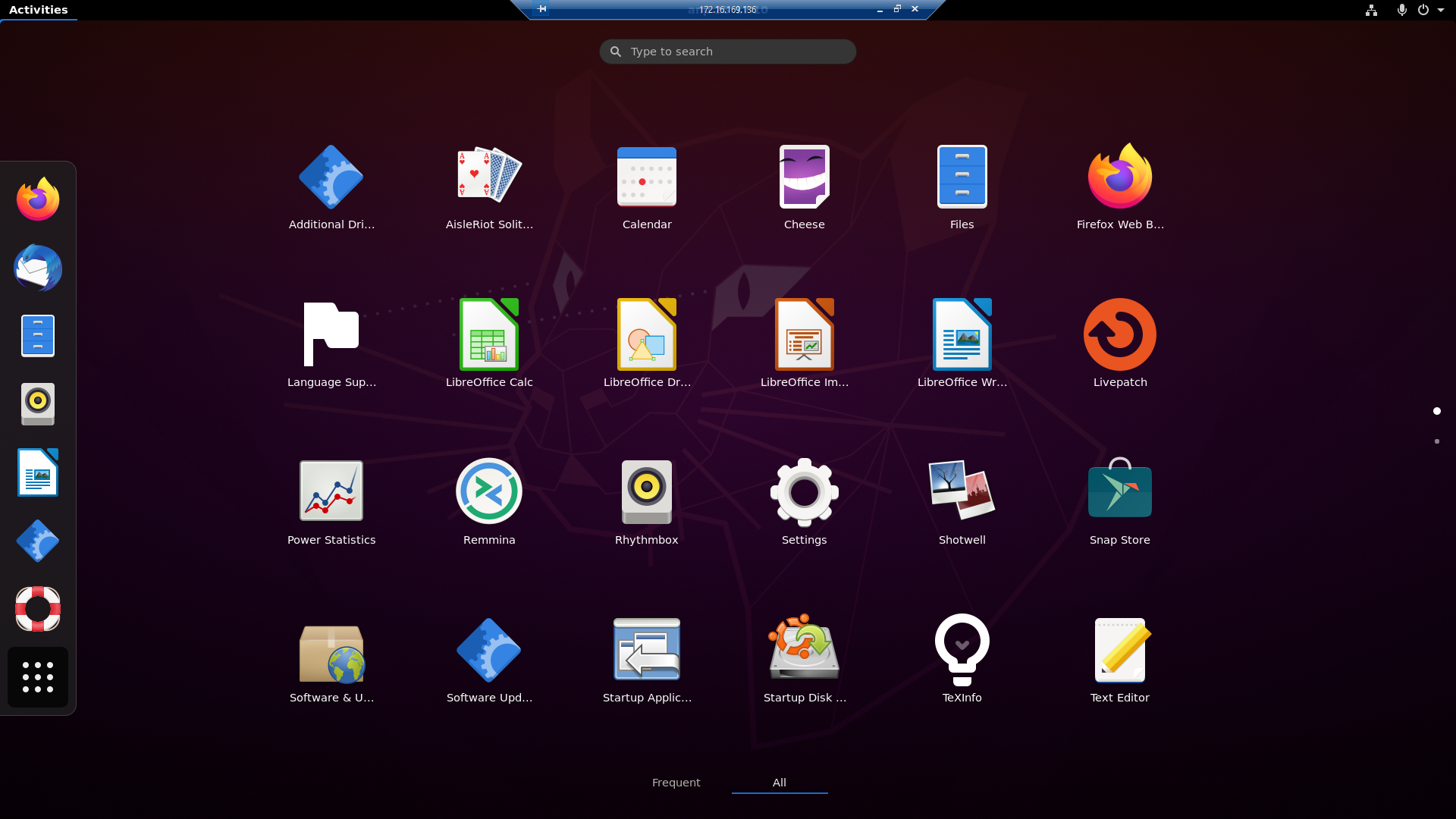Image resolution: width=1456 pixels, height=819 pixels.
Task: Open Additional Drivers app
Action: [331, 187]
